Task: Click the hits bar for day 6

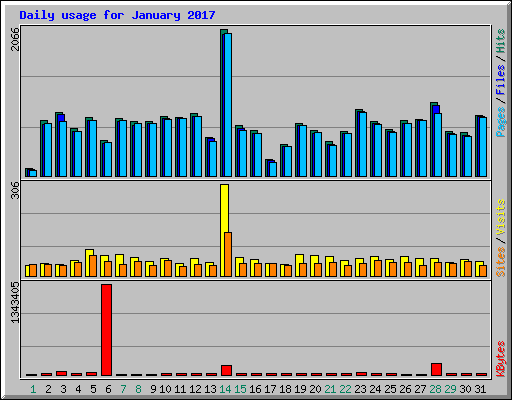Action: (x=104, y=159)
